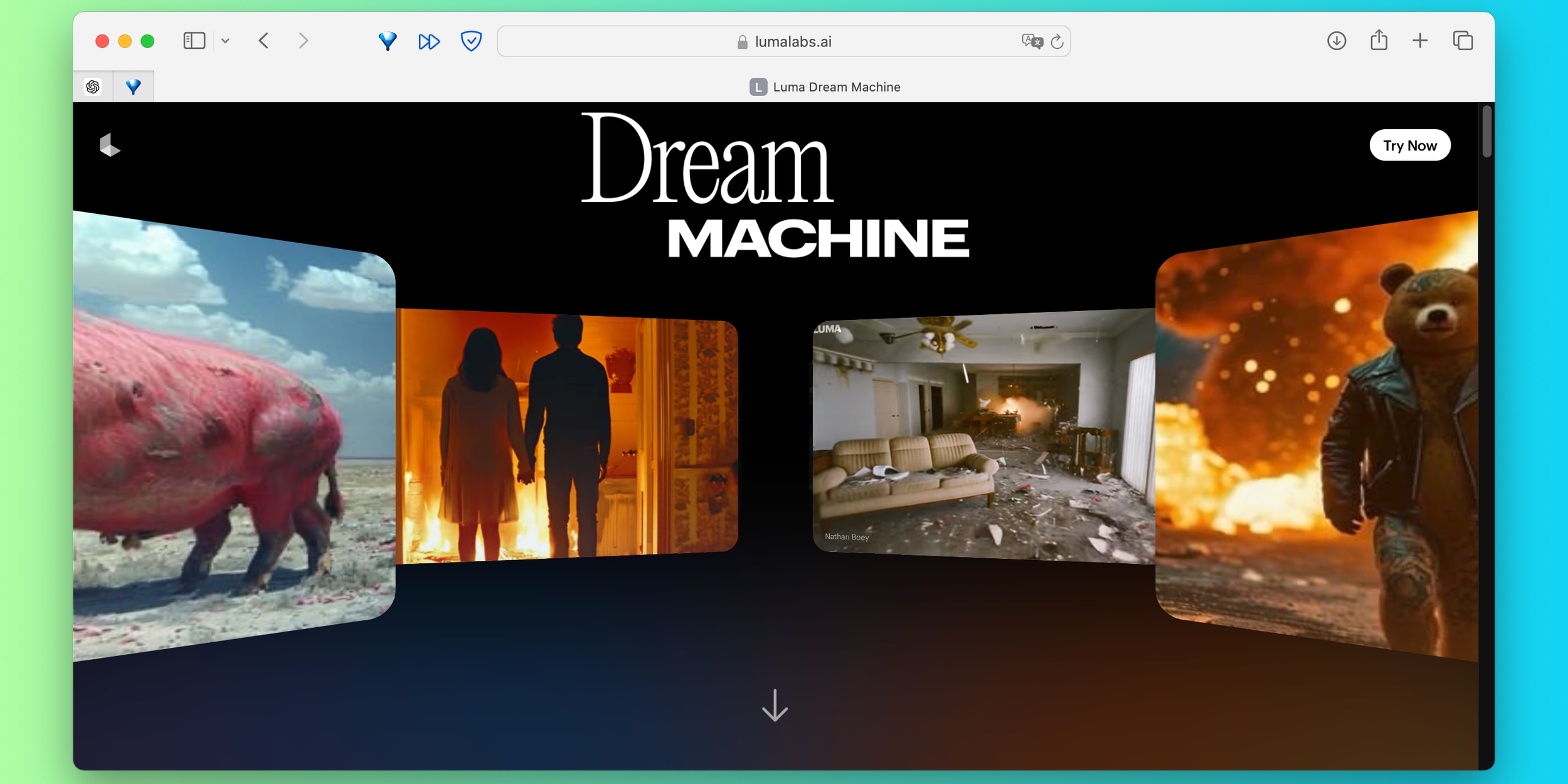Image resolution: width=1568 pixels, height=784 pixels.
Task: Open the share menu
Action: point(1379,40)
